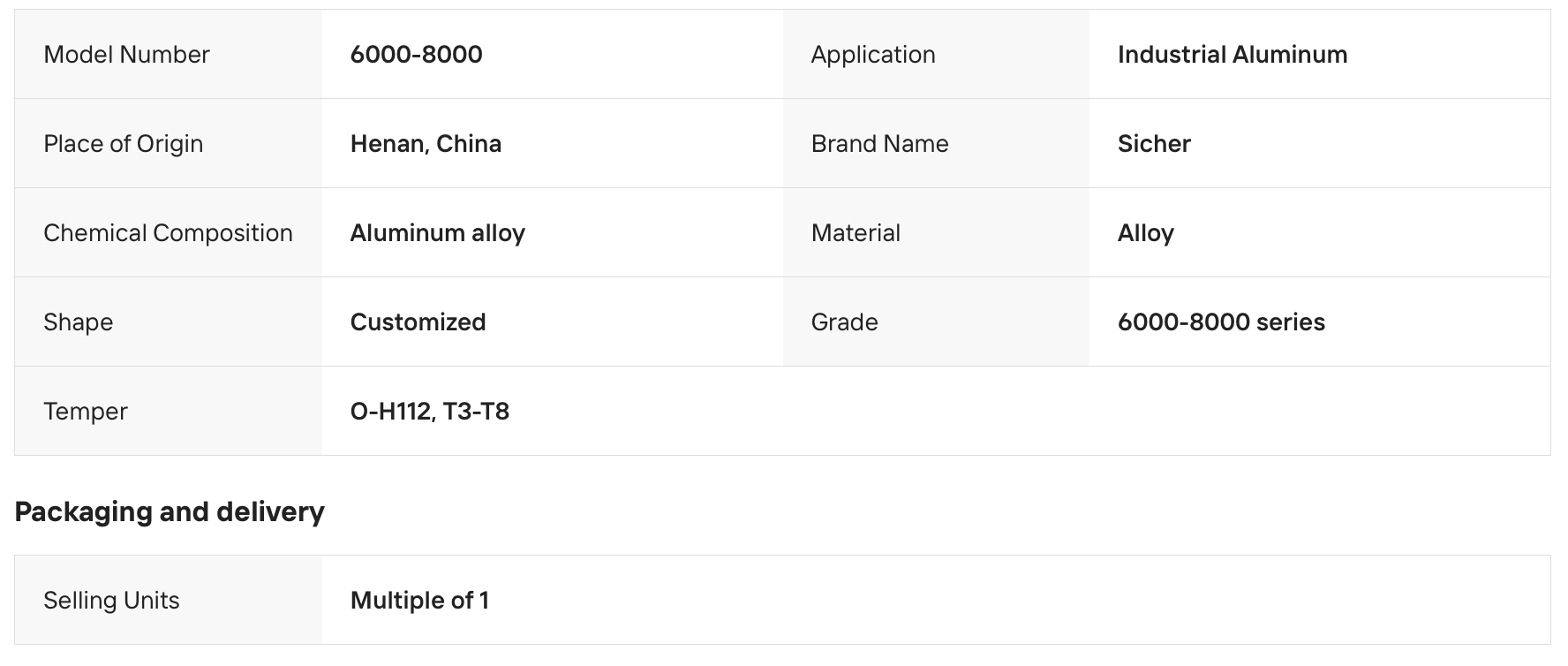Click the Brand Name label

(879, 144)
